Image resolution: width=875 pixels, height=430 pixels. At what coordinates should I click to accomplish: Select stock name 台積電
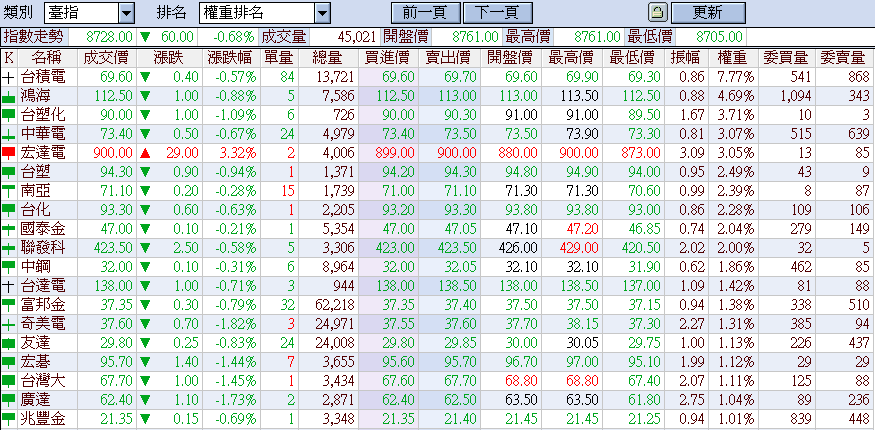[x=43, y=77]
